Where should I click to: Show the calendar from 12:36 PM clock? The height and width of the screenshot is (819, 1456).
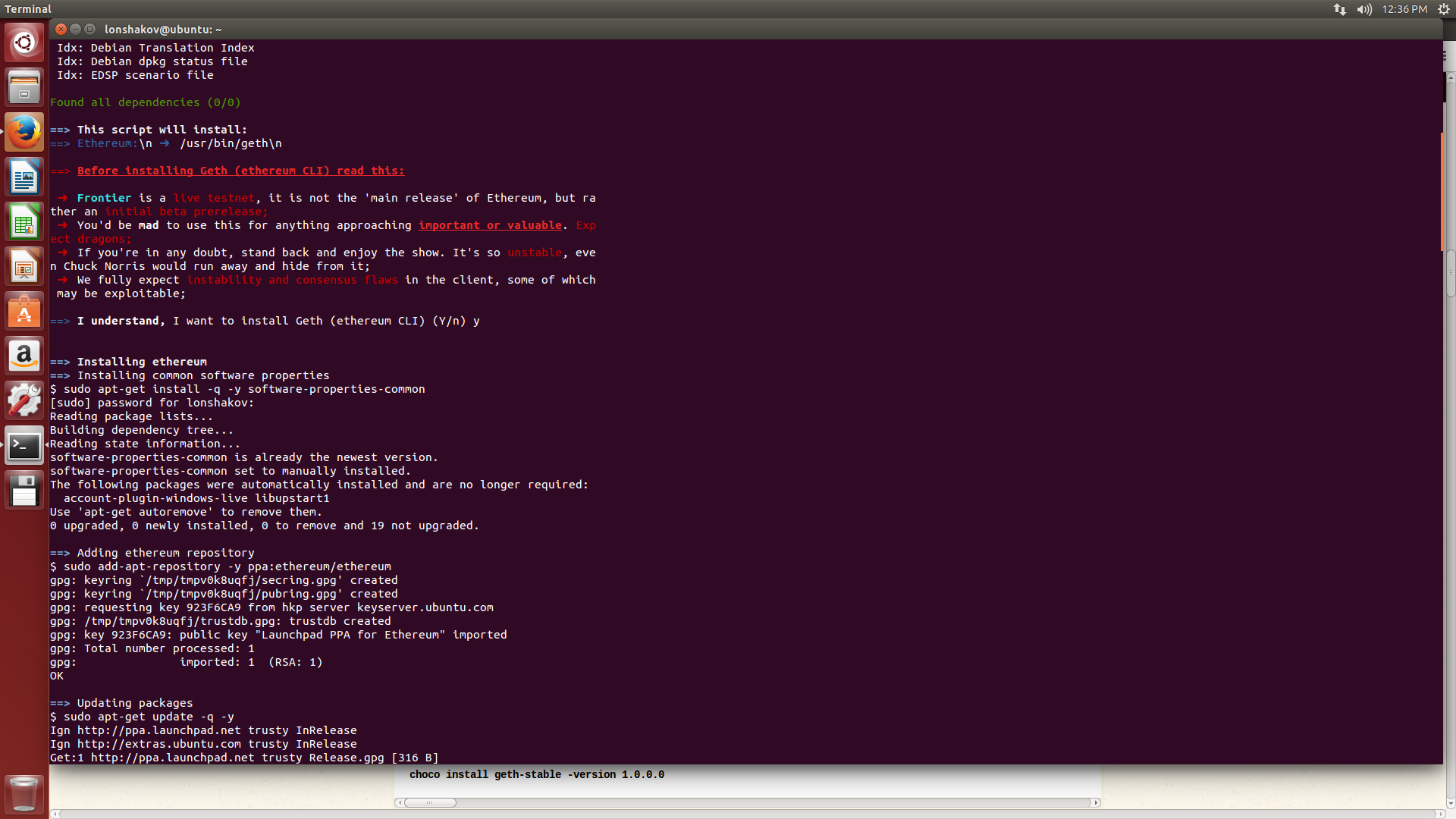tap(1404, 9)
